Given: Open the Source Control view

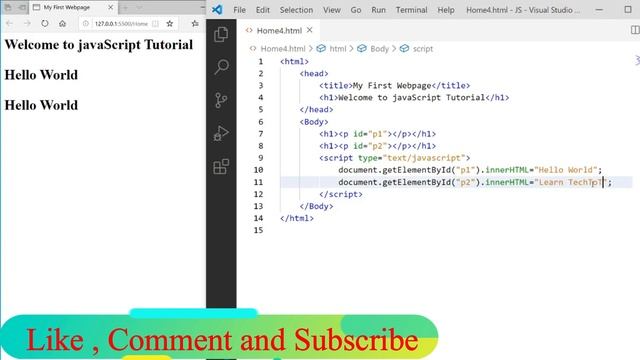Looking at the screenshot, I should coord(221,100).
